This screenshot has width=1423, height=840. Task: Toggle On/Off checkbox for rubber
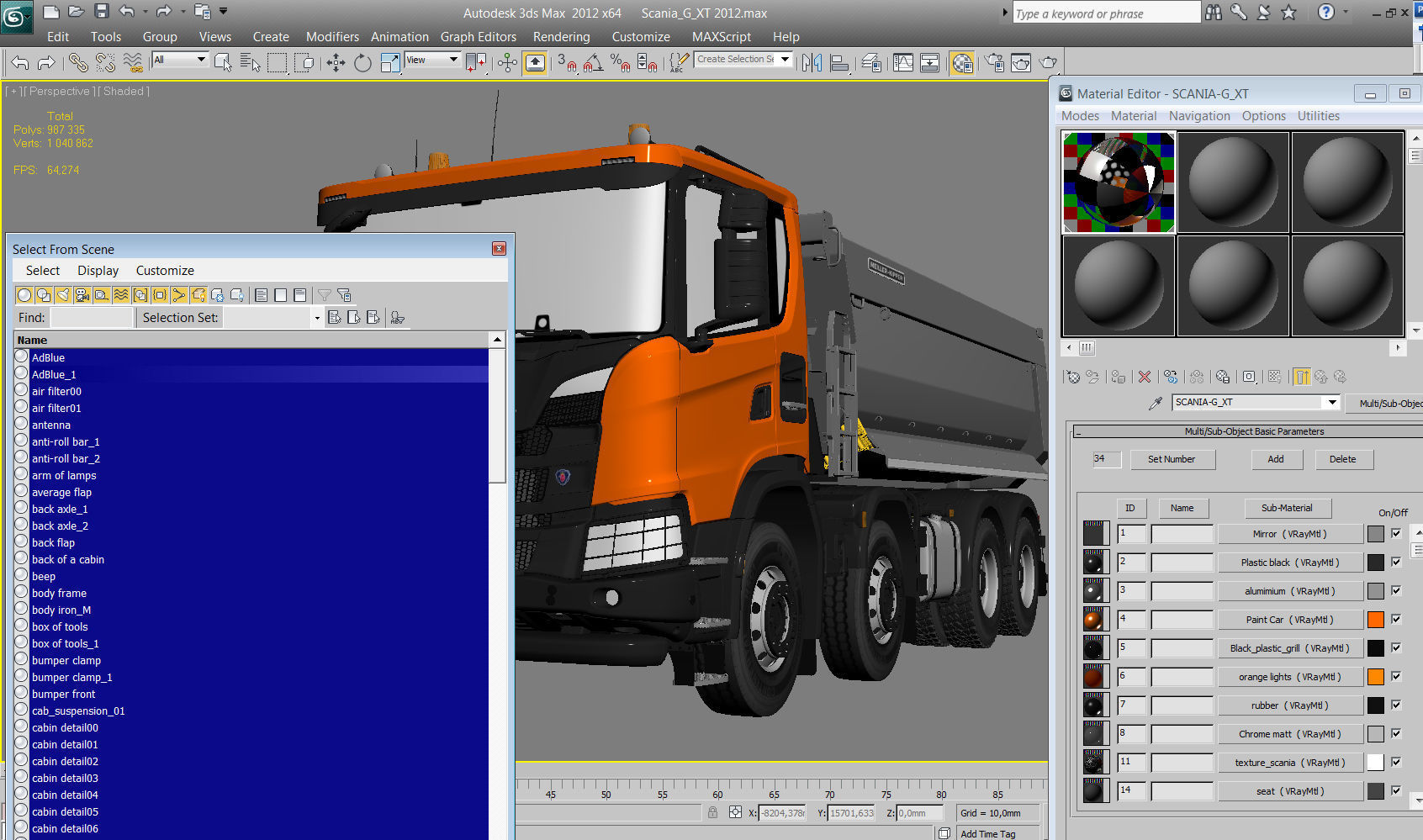[x=1396, y=705]
